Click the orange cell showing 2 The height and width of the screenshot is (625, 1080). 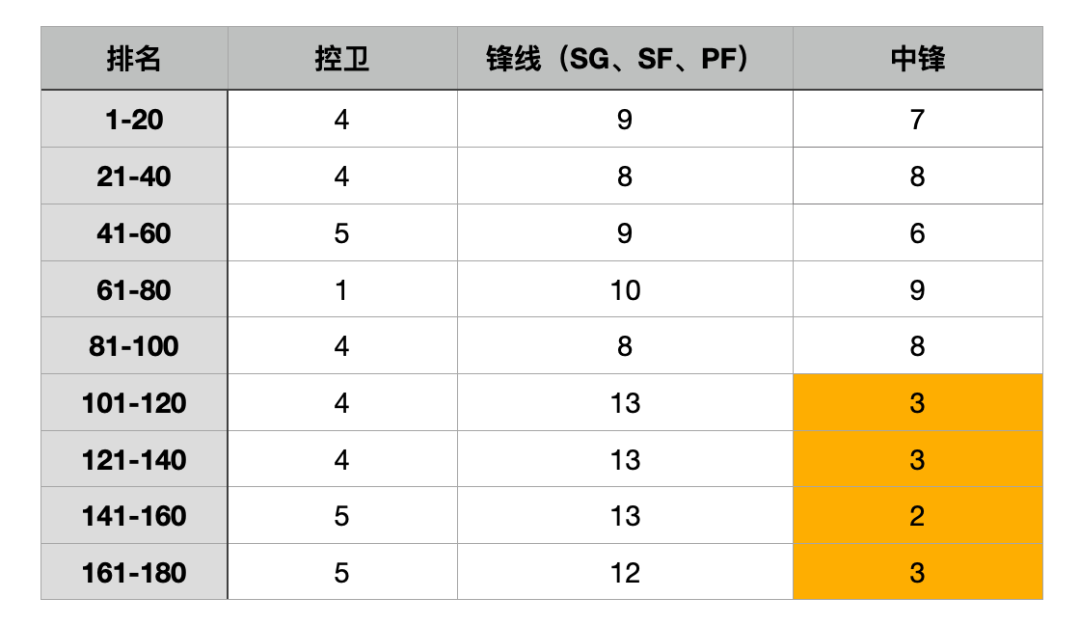pyautogui.click(x=917, y=515)
